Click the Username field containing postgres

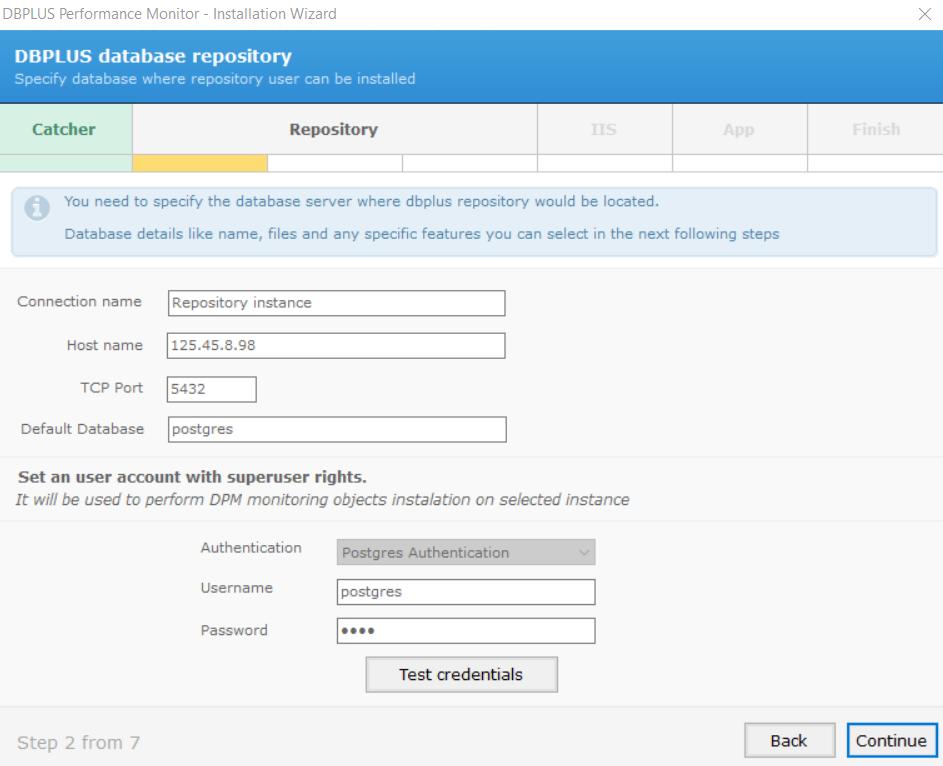click(466, 592)
